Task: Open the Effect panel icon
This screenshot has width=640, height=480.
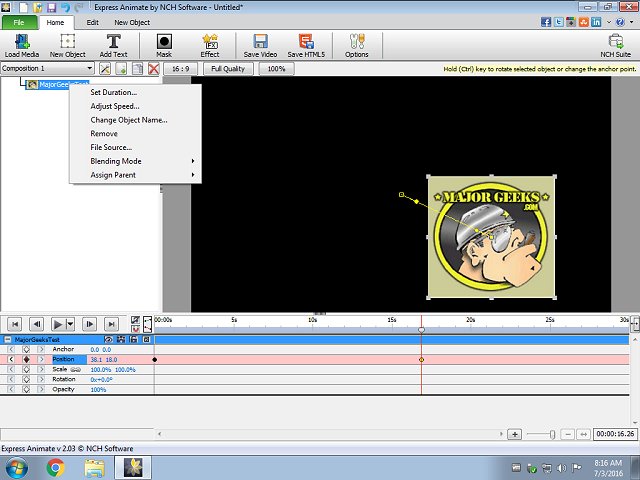Action: 210,42
